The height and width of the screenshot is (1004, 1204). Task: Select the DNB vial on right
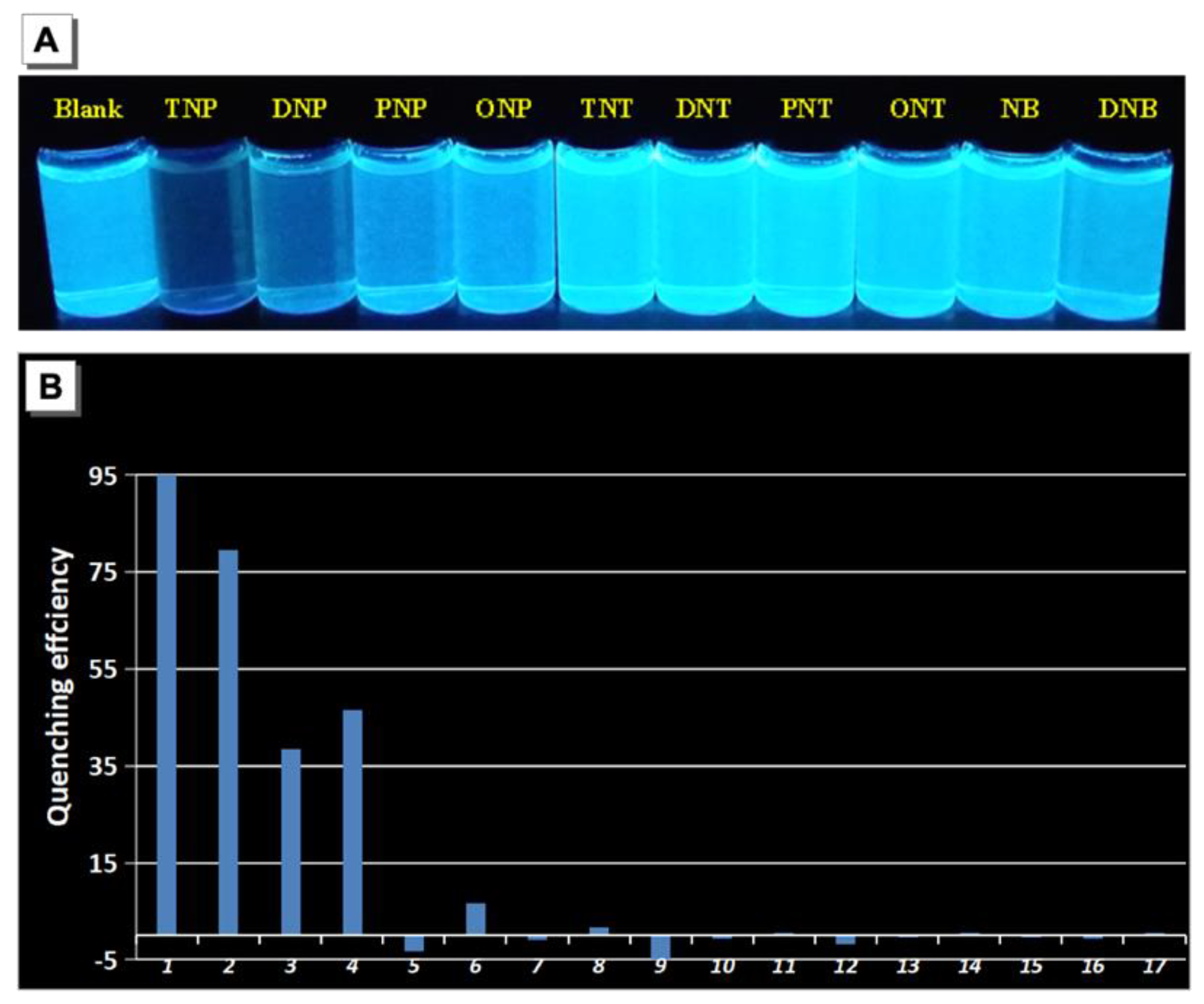coord(1115,229)
